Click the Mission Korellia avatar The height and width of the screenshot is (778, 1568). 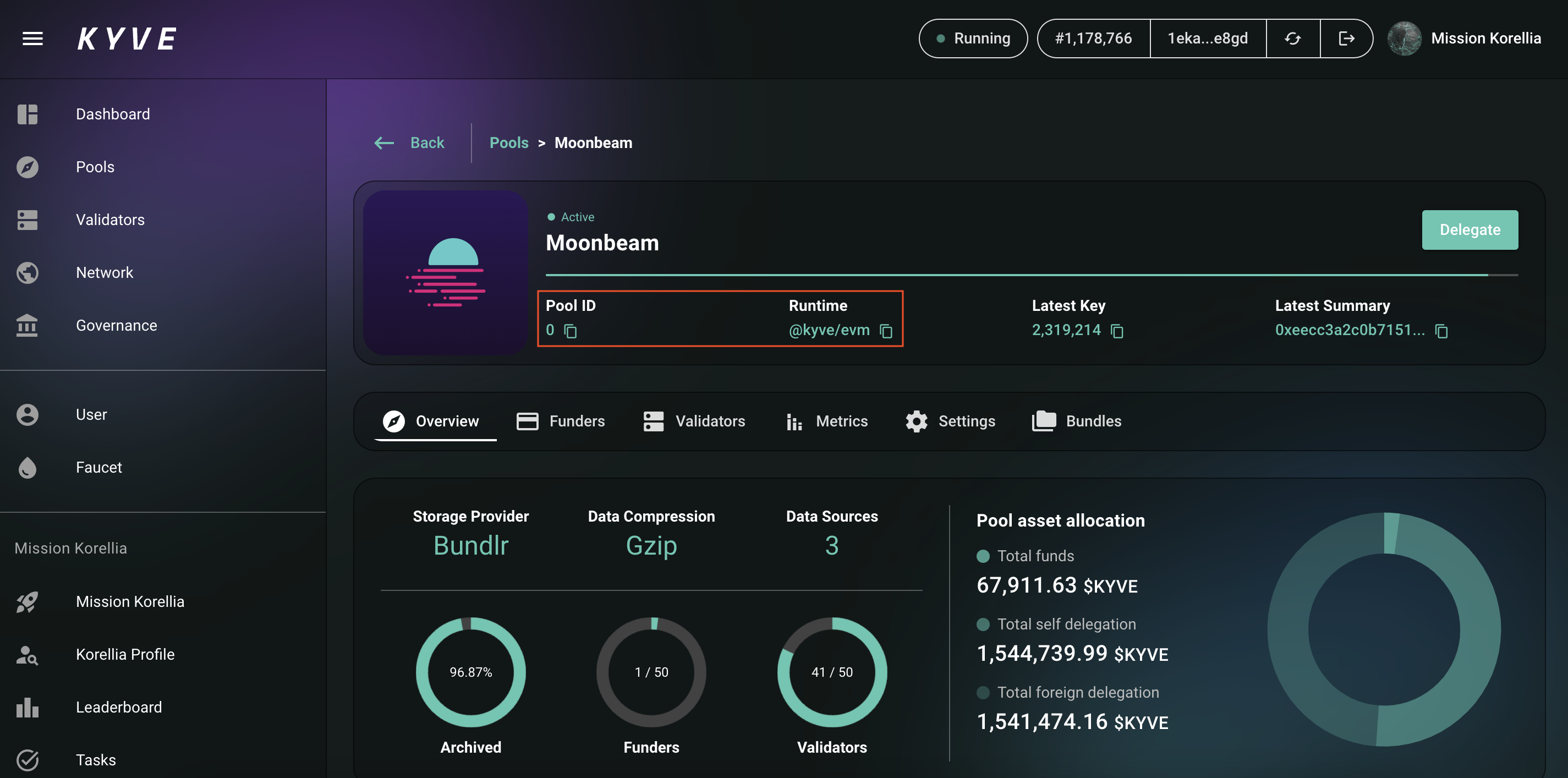[x=1403, y=39]
